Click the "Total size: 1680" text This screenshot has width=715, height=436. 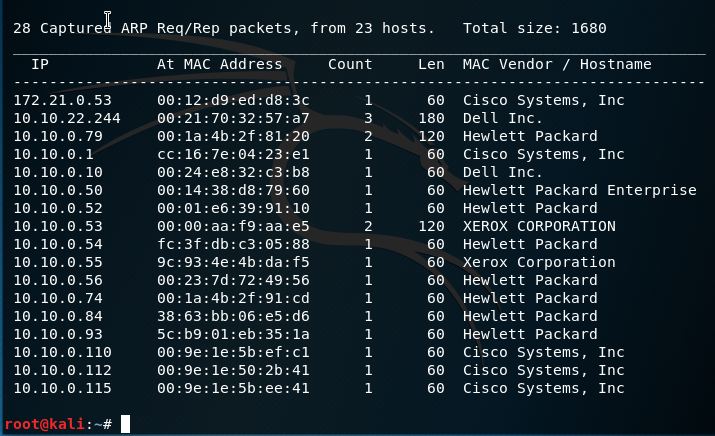534,28
